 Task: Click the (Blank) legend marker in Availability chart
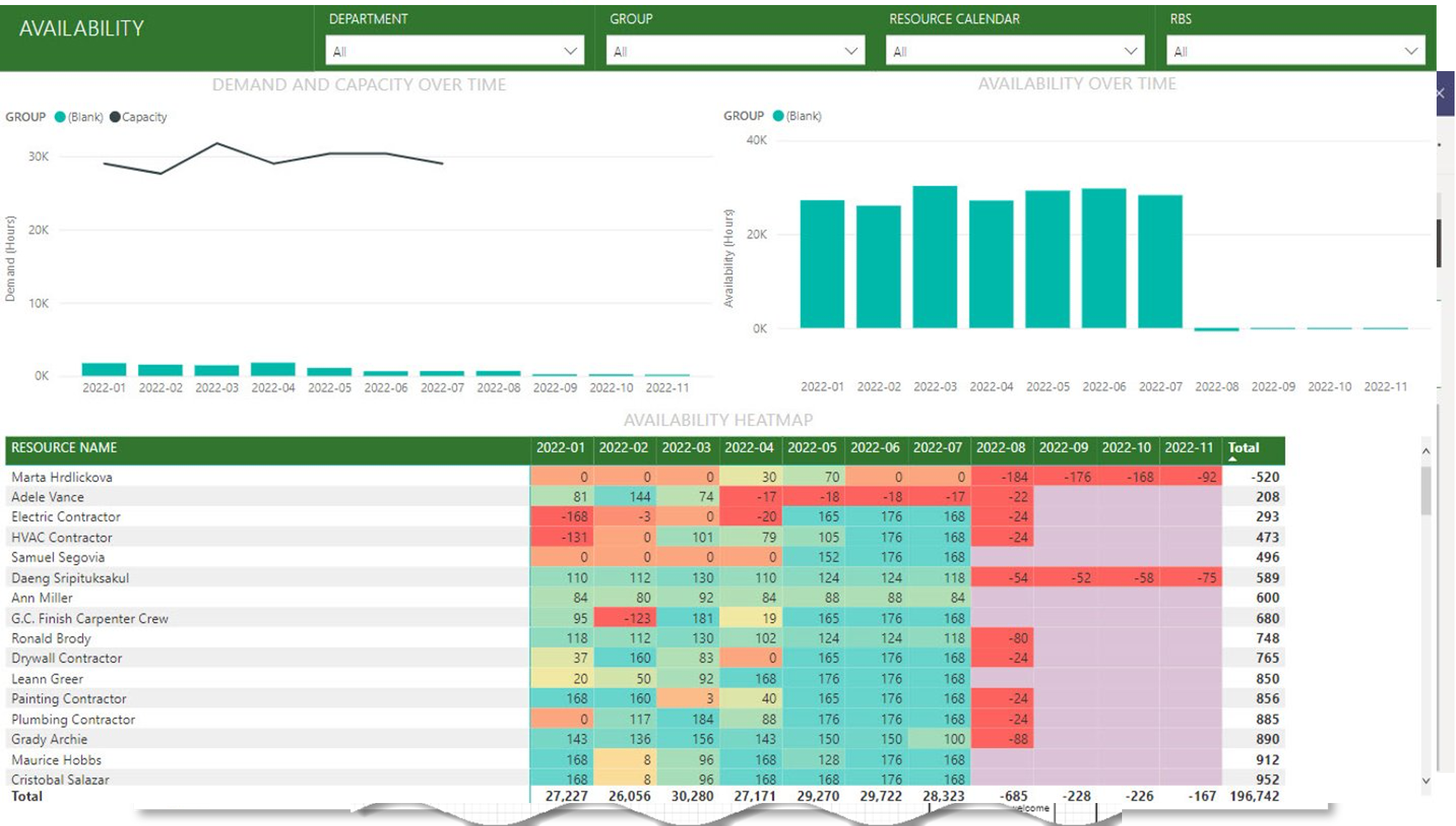pyautogui.click(x=778, y=116)
